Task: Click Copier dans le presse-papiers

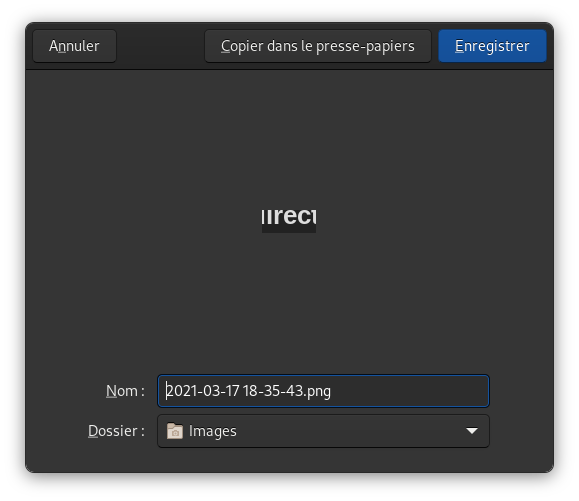Action: click(318, 46)
